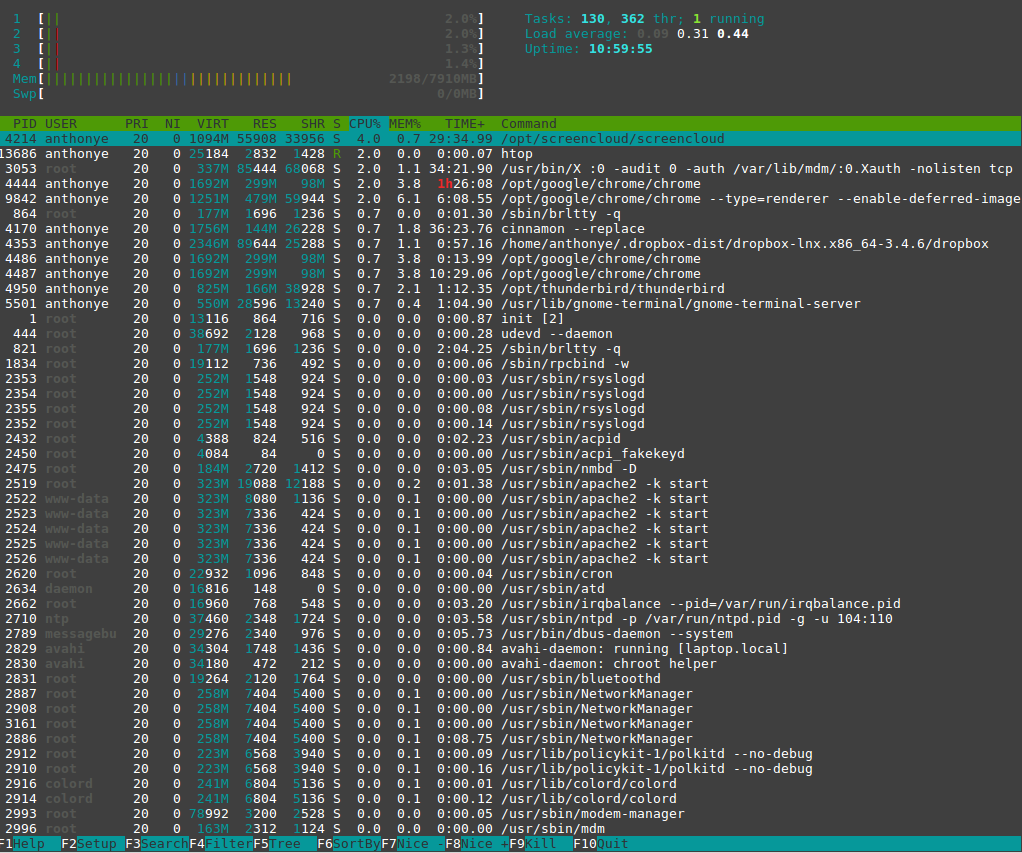The image size is (1022, 853).
Task: Select the thunderbird process row
Action: [x=600, y=289]
